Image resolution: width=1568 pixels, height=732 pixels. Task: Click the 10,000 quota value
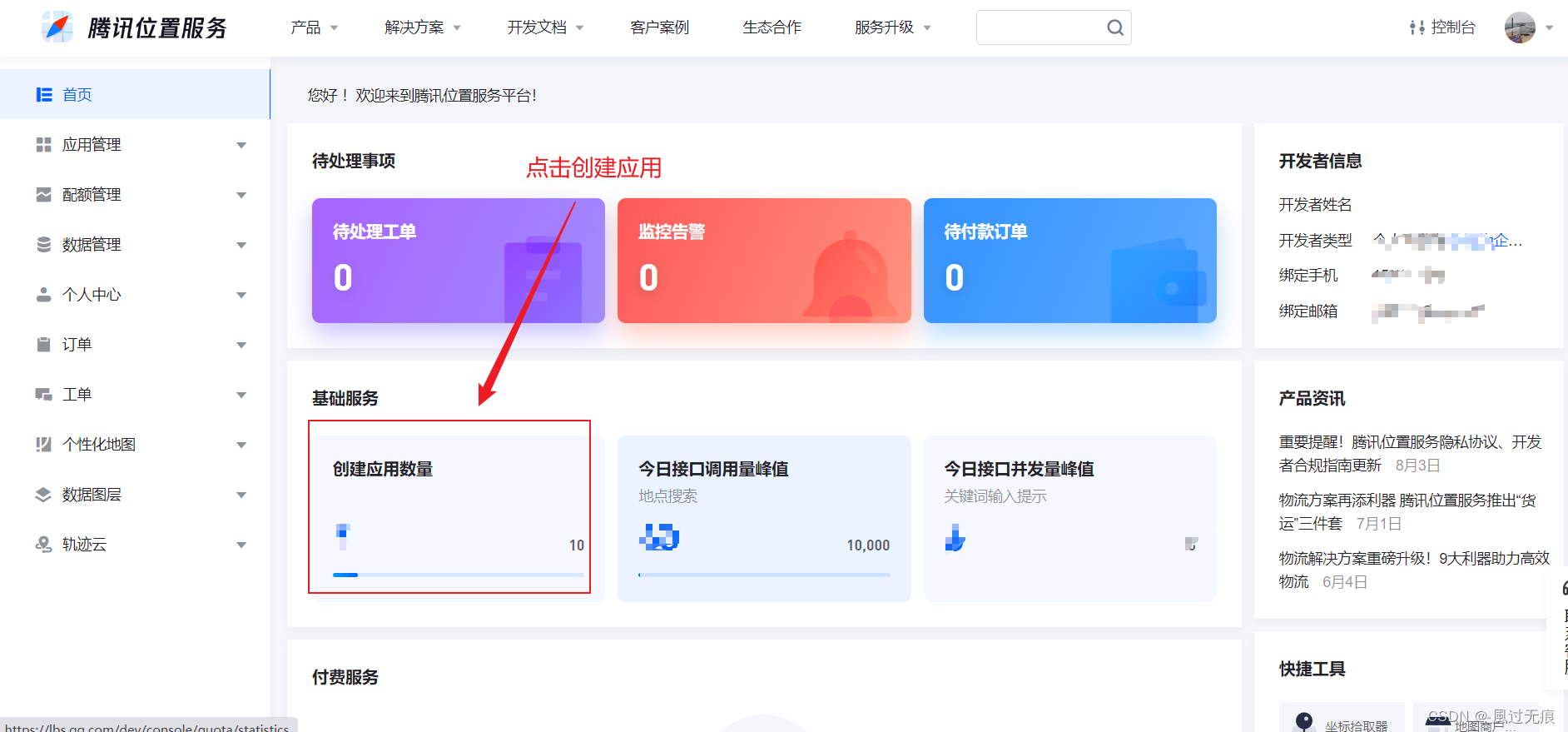(868, 545)
